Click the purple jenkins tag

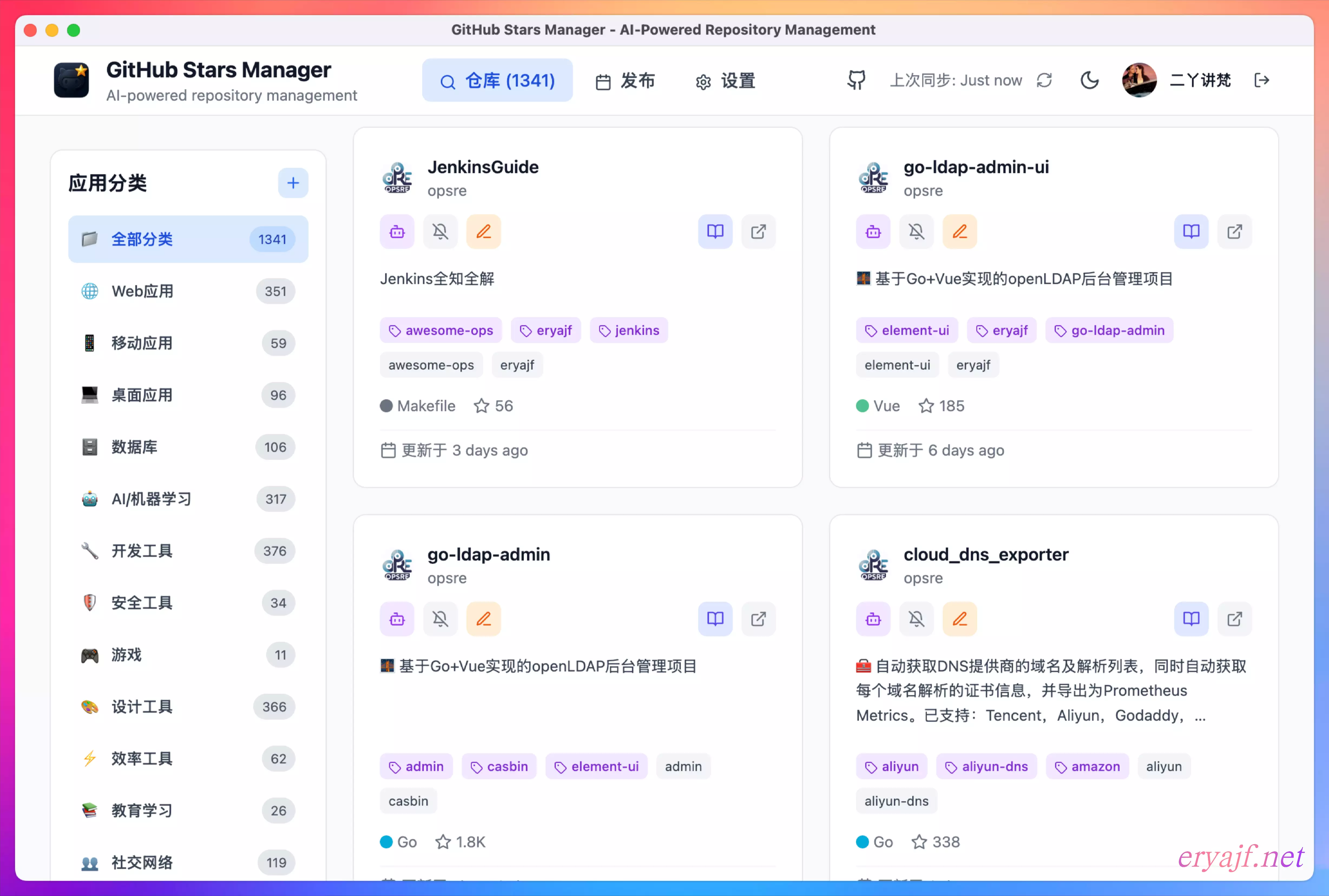point(629,331)
